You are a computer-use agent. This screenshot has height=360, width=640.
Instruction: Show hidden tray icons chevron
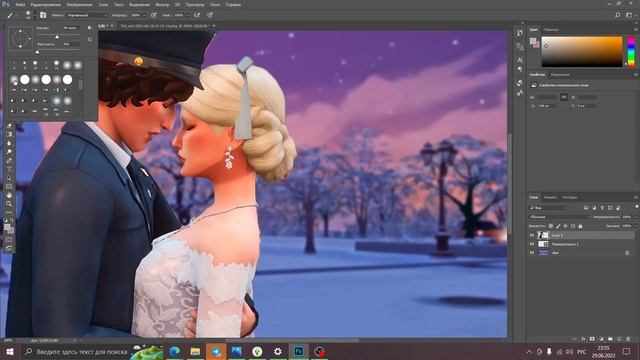point(529,351)
